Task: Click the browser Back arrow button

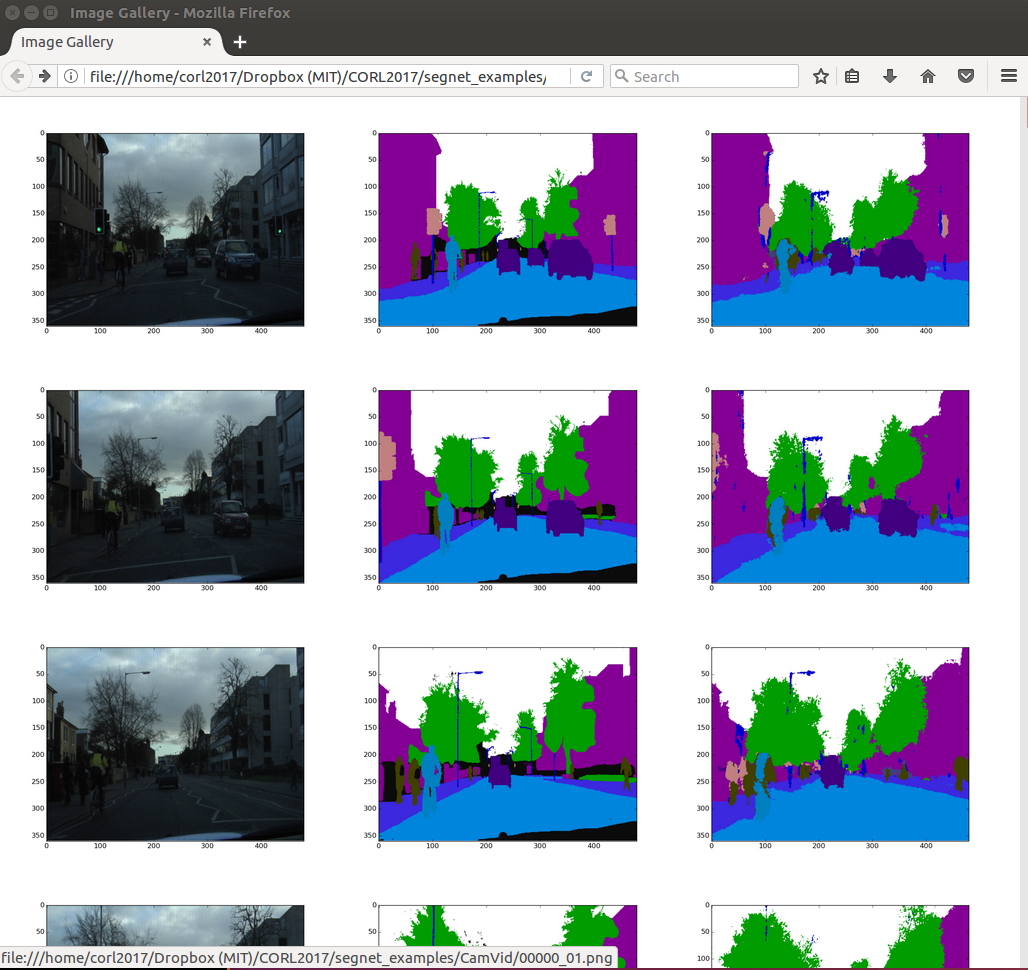Action: click(18, 77)
